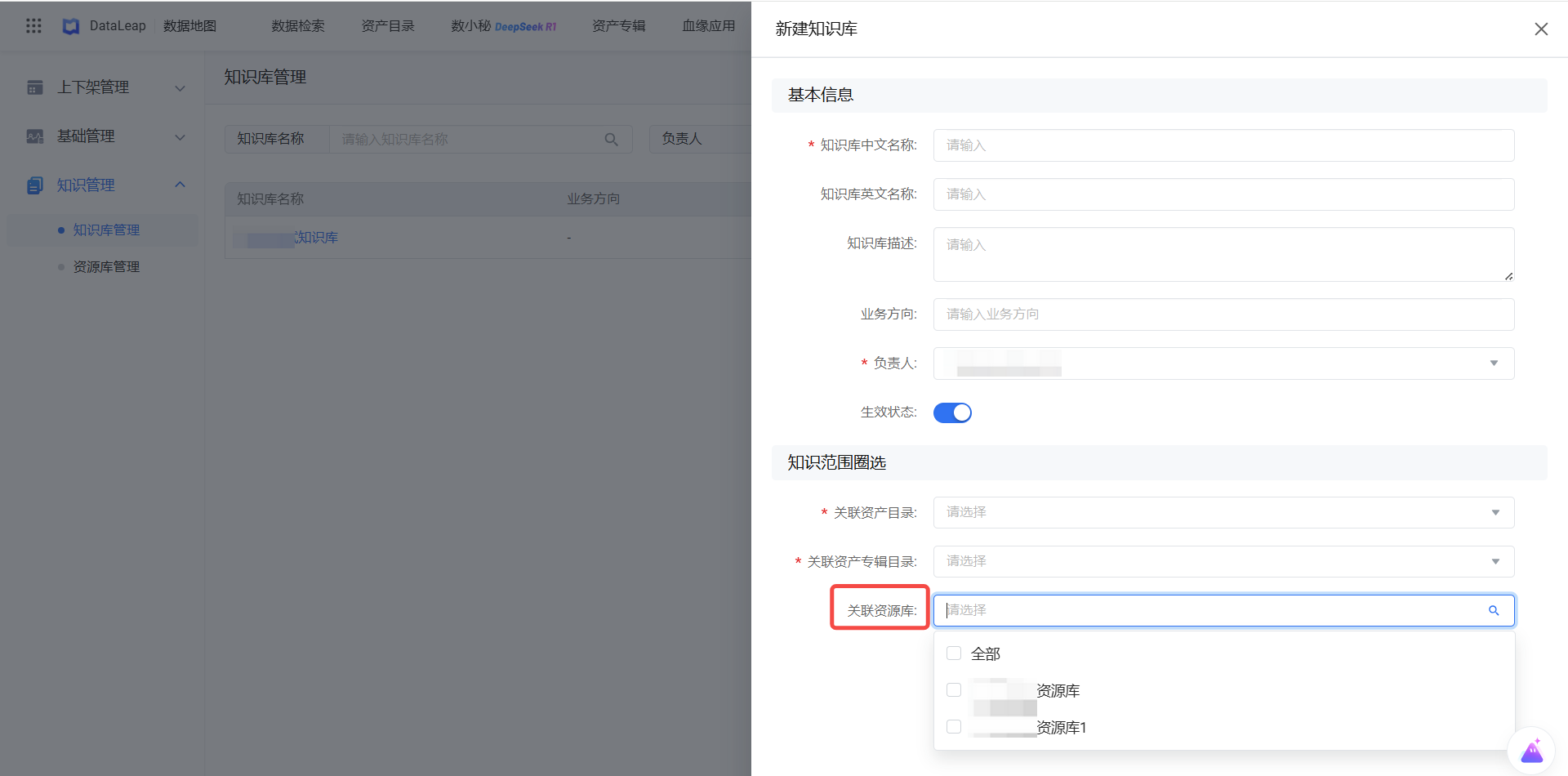Check the 资源库1 checkbox option

click(x=954, y=727)
